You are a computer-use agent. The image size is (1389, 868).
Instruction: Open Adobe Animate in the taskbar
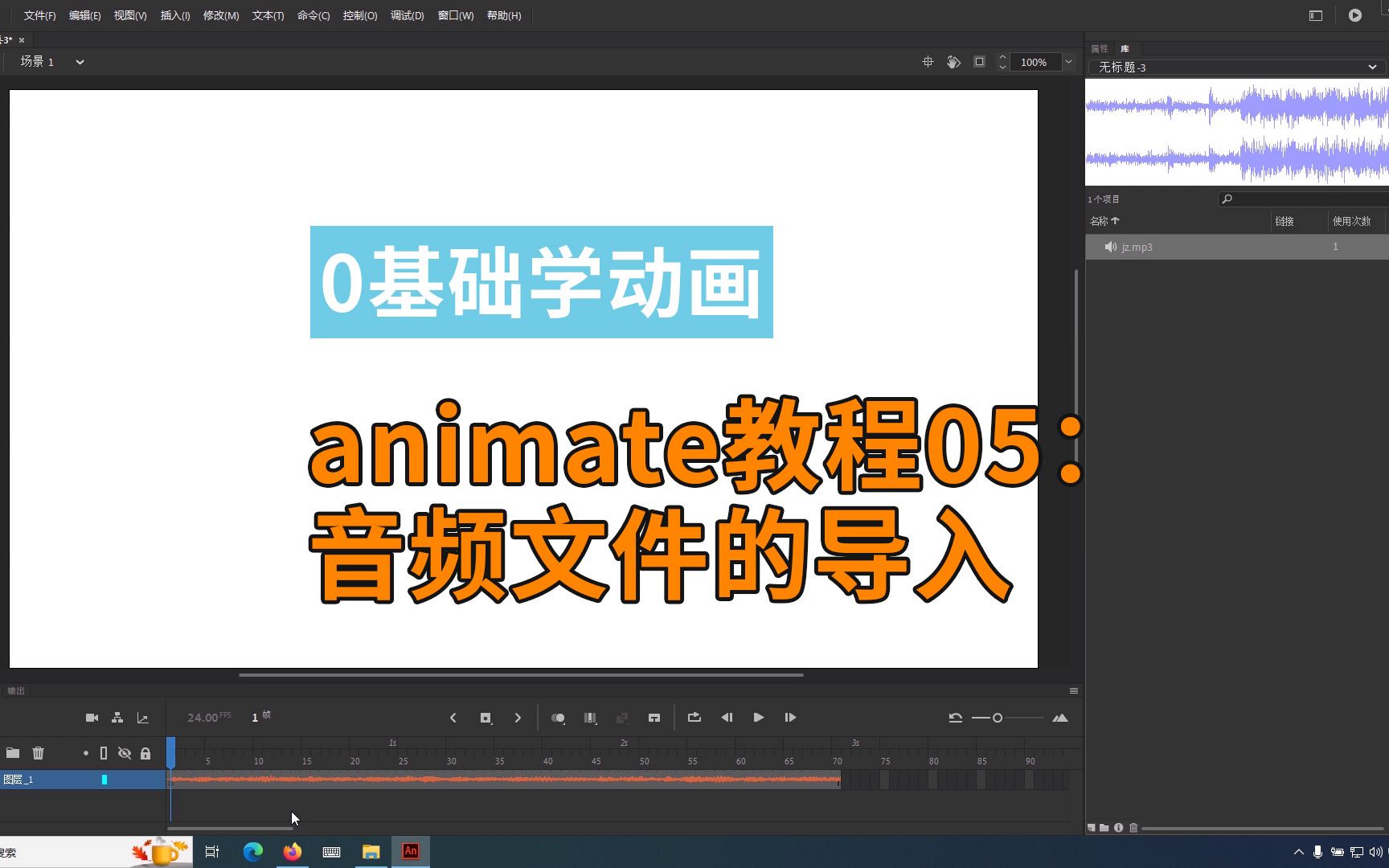click(x=411, y=851)
